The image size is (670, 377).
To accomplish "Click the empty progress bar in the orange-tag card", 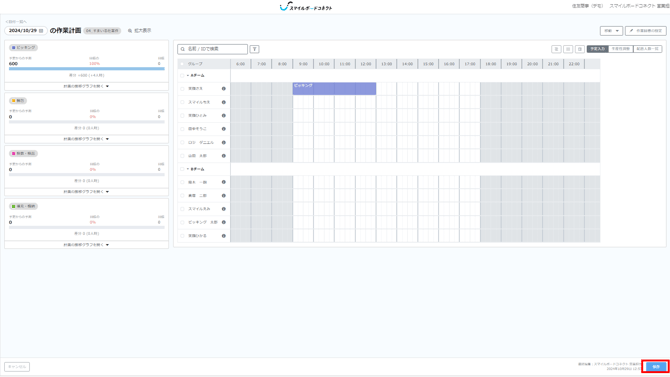I will (x=86, y=122).
